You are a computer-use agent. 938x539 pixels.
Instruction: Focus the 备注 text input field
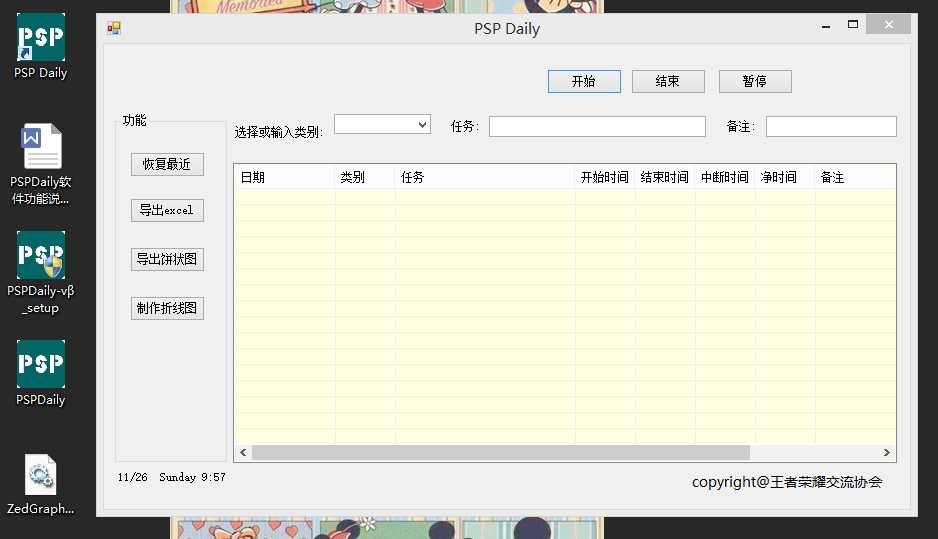point(831,126)
